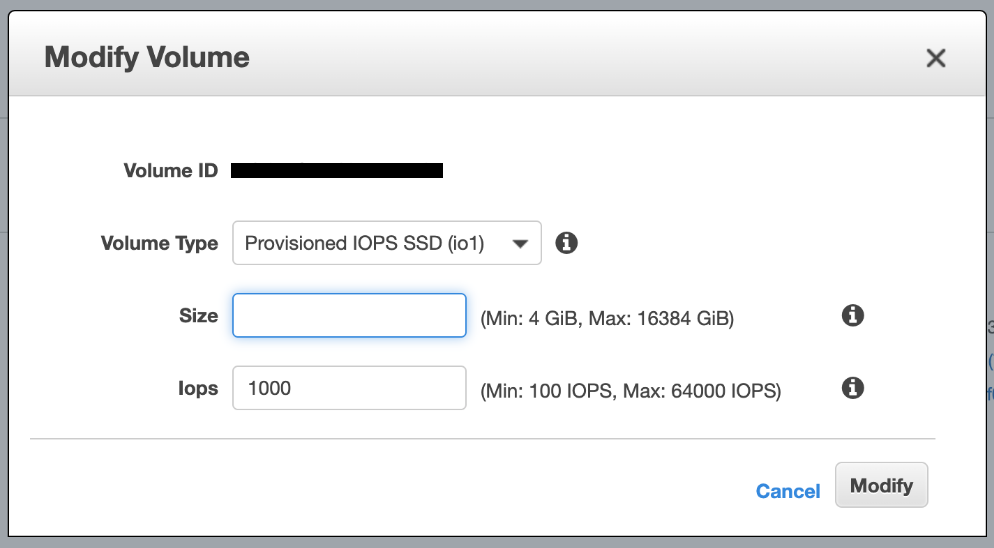Click the Iops field label
The image size is (994, 548).
(198, 388)
